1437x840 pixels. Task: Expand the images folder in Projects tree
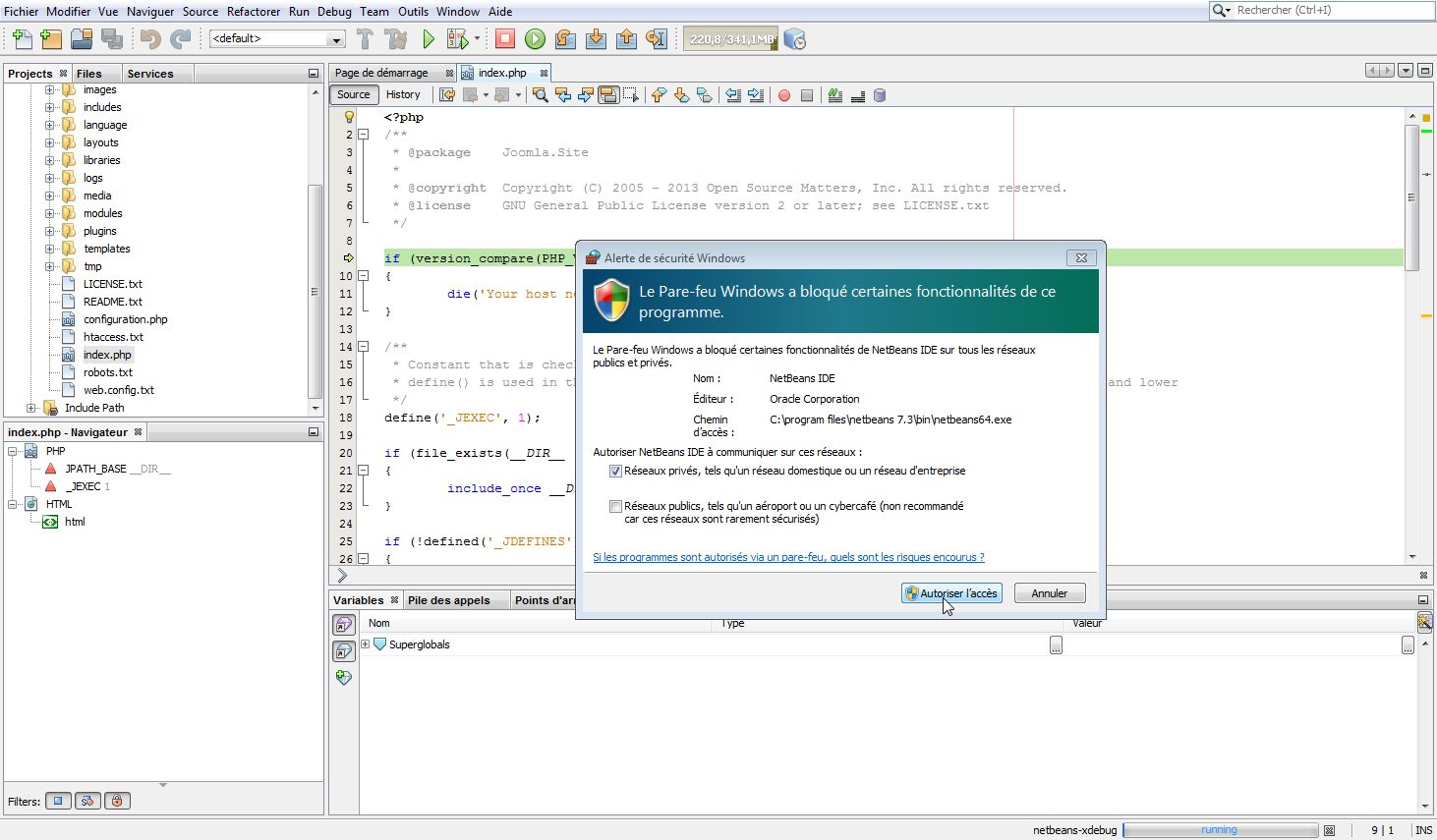click(49, 89)
